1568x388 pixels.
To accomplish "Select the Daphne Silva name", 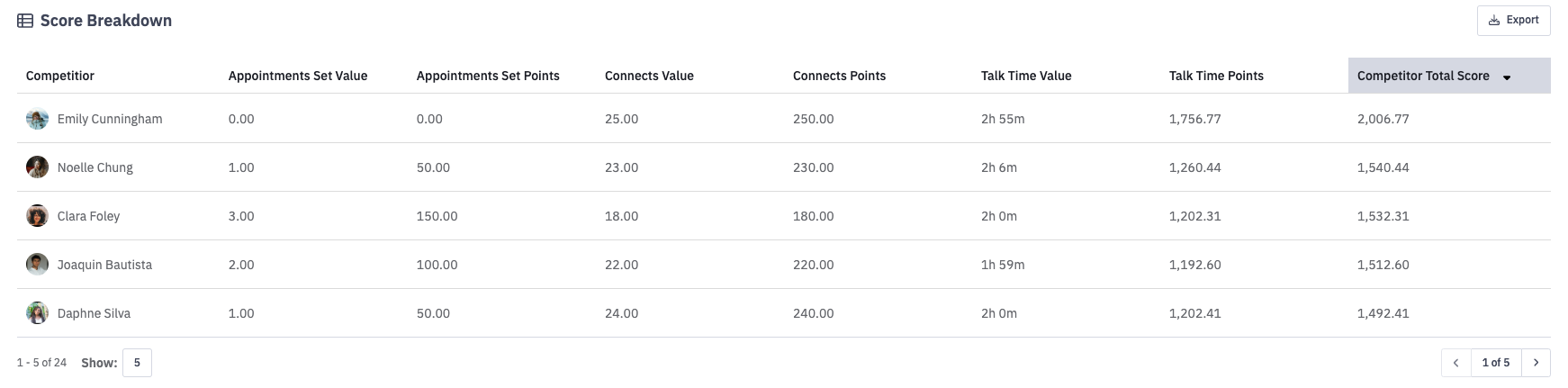I will click(x=94, y=313).
